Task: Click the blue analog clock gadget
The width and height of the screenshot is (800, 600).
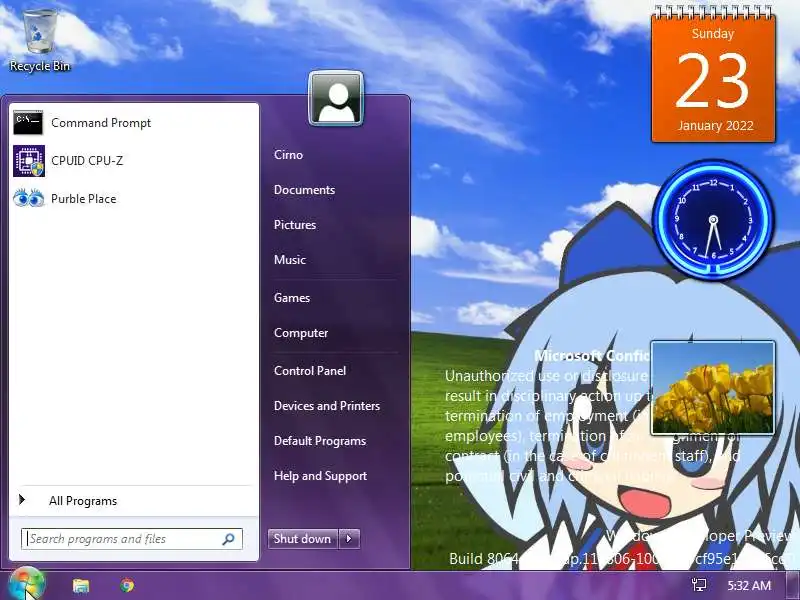Action: point(713,220)
